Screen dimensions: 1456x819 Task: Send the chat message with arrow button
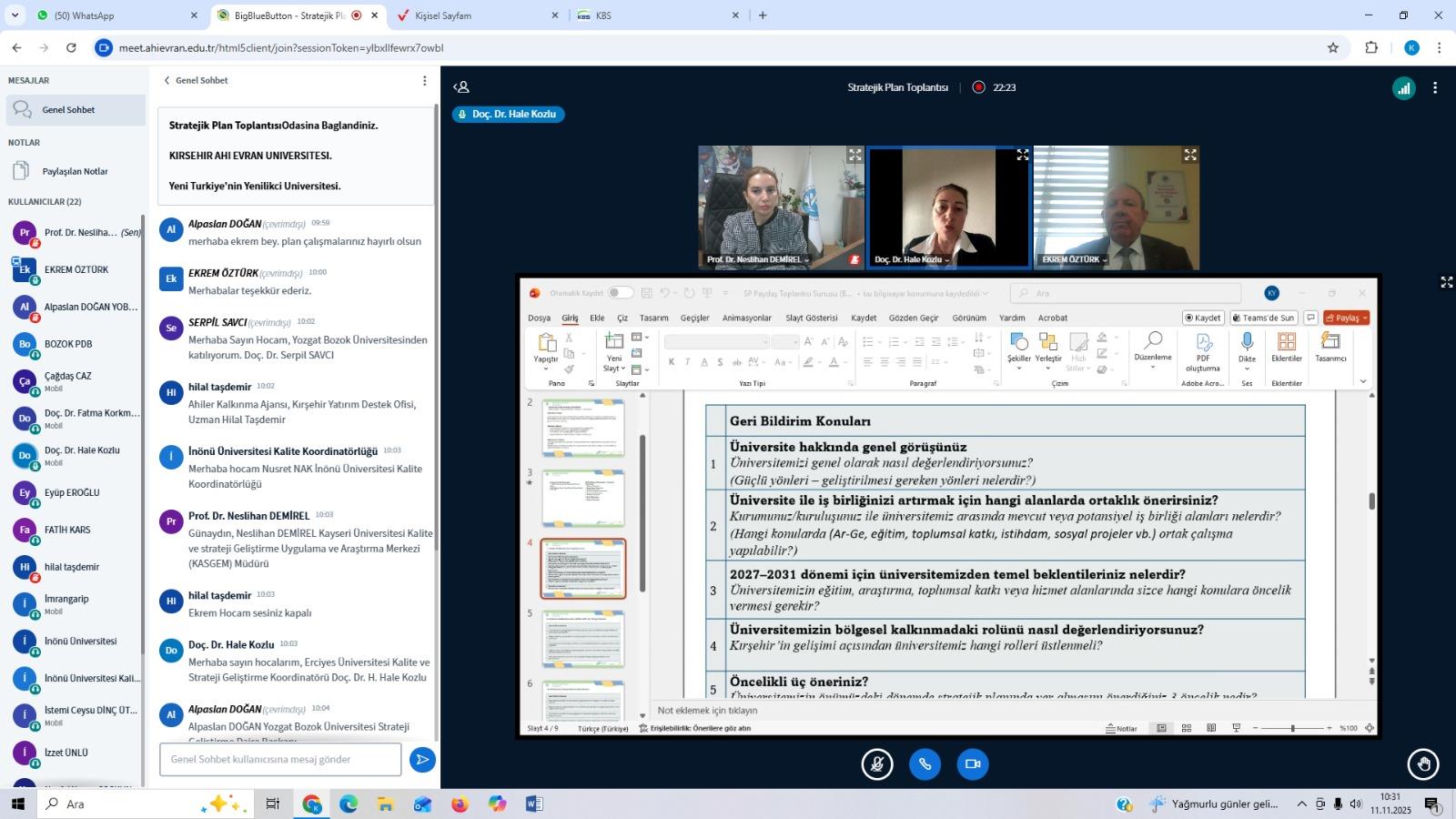point(422,760)
